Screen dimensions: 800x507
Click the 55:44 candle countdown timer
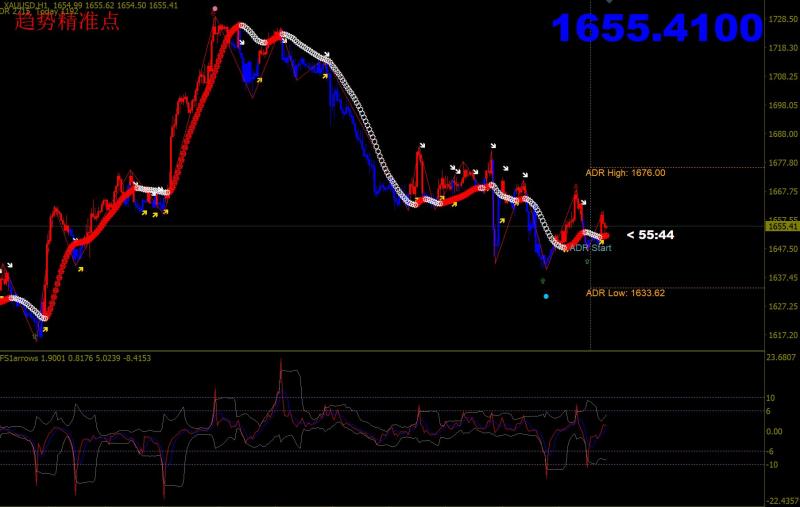pos(650,235)
